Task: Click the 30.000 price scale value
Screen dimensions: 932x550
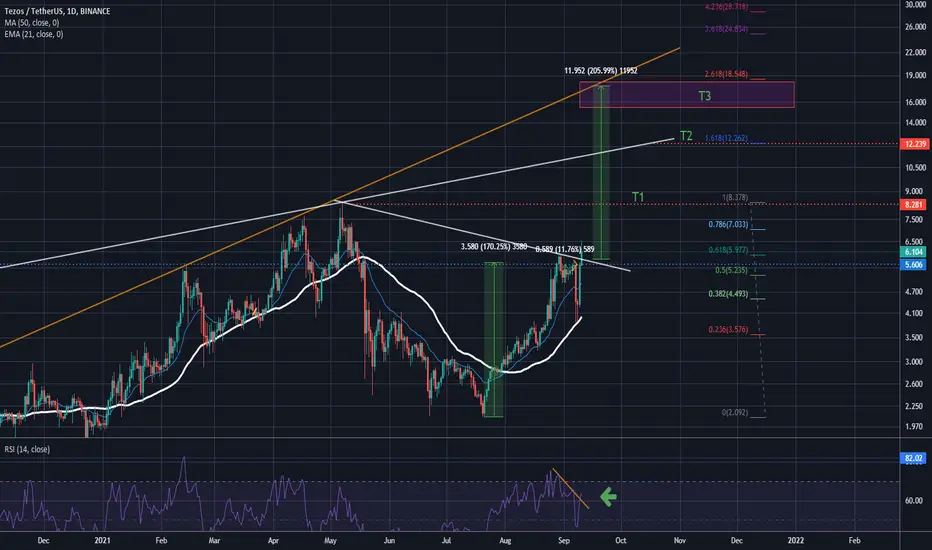Action: (915, 5)
